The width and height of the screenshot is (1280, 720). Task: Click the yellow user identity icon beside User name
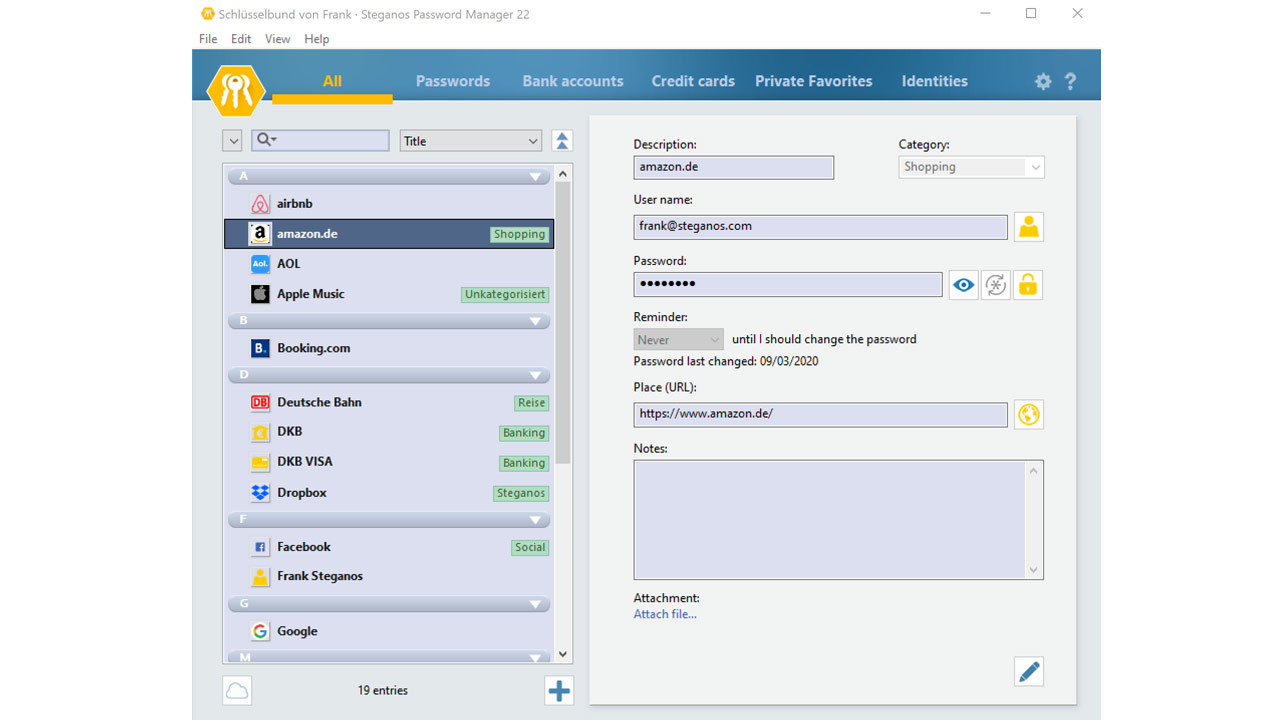pos(1029,227)
